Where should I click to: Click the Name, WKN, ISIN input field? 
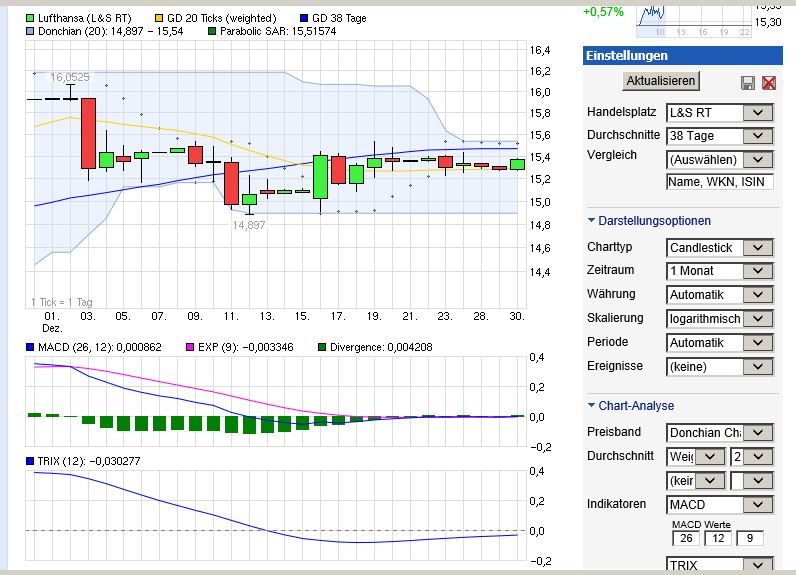[719, 182]
